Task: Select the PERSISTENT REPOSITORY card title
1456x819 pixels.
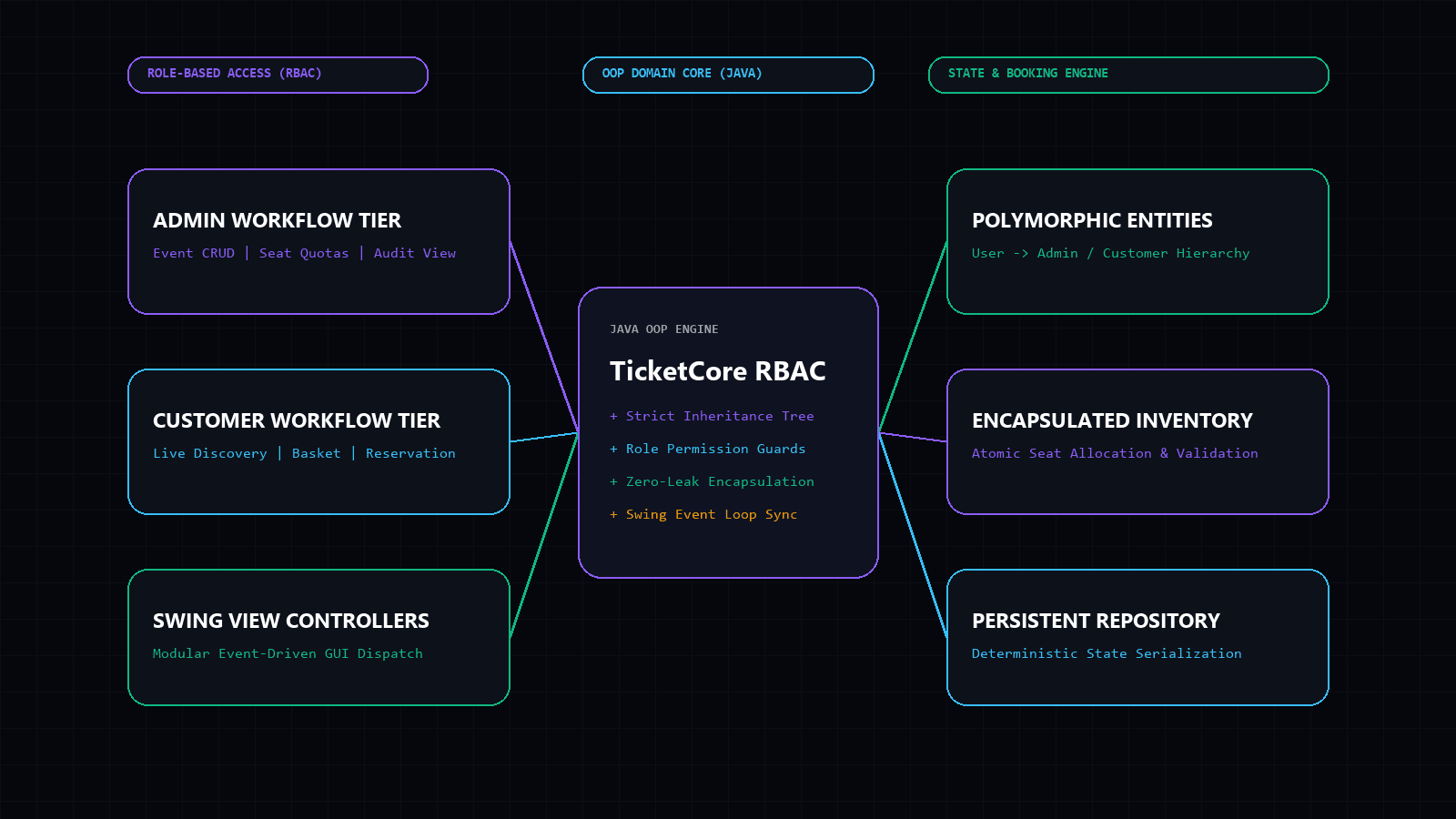Action: 1096,621
